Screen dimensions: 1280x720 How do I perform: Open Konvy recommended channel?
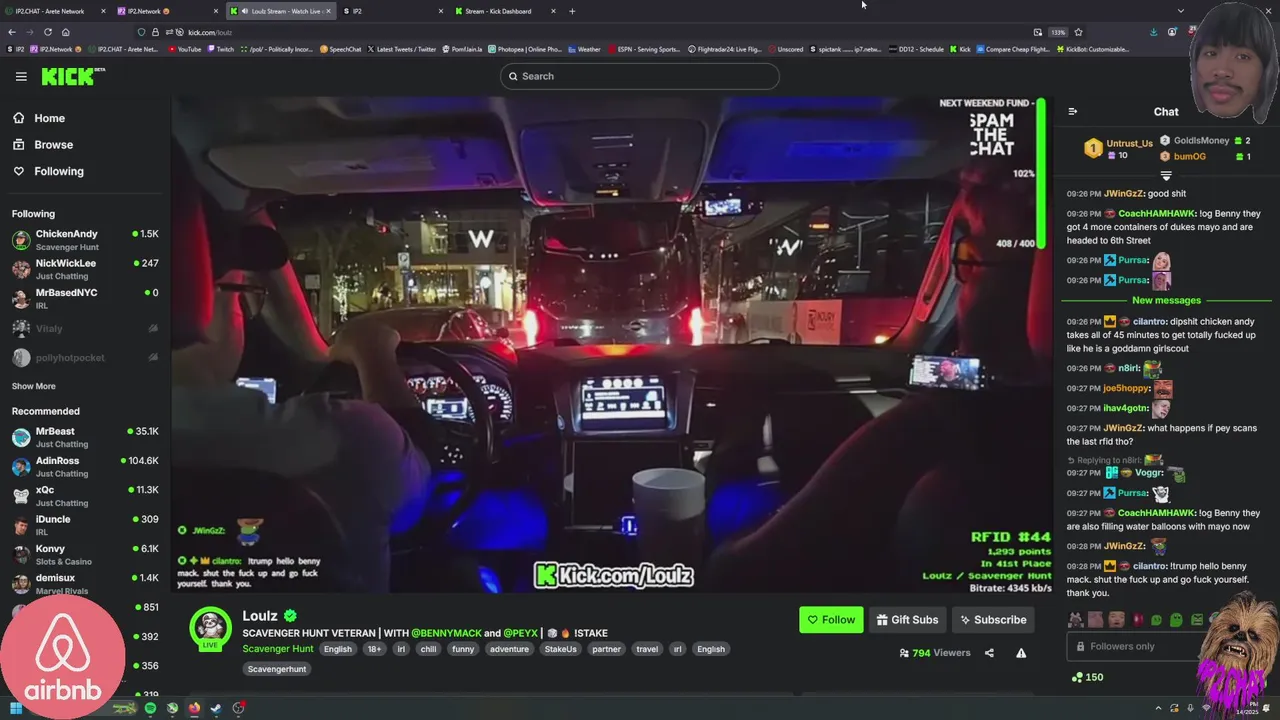(85, 554)
